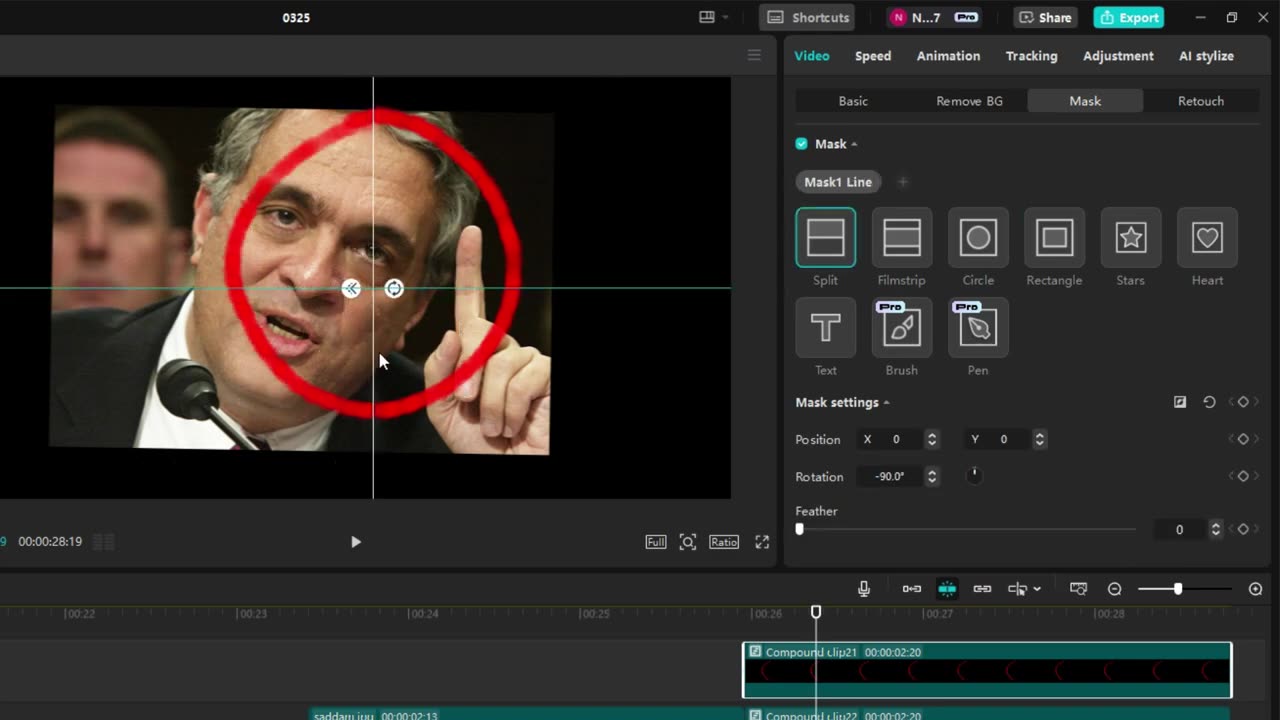Viewport: 1280px width, 720px height.
Task: Click the Share button
Action: coord(1045,17)
